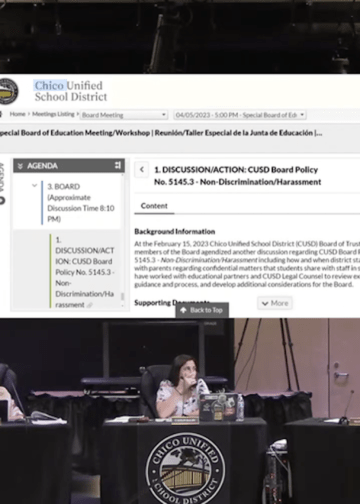Open the Meetings Listing breadcrumb link

tap(53, 114)
